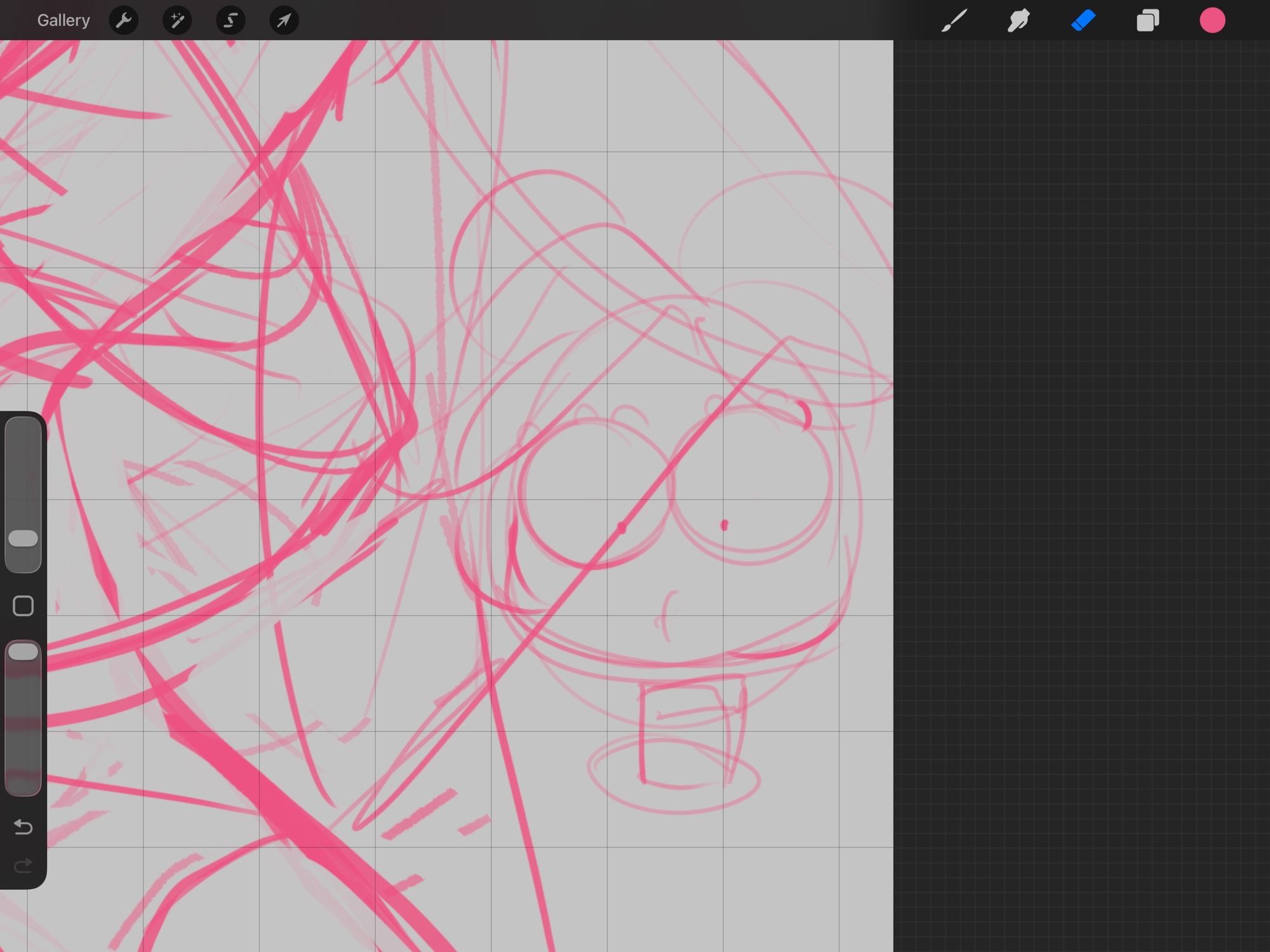
Task: Click the brush opacity slider handle
Action: pos(23,652)
